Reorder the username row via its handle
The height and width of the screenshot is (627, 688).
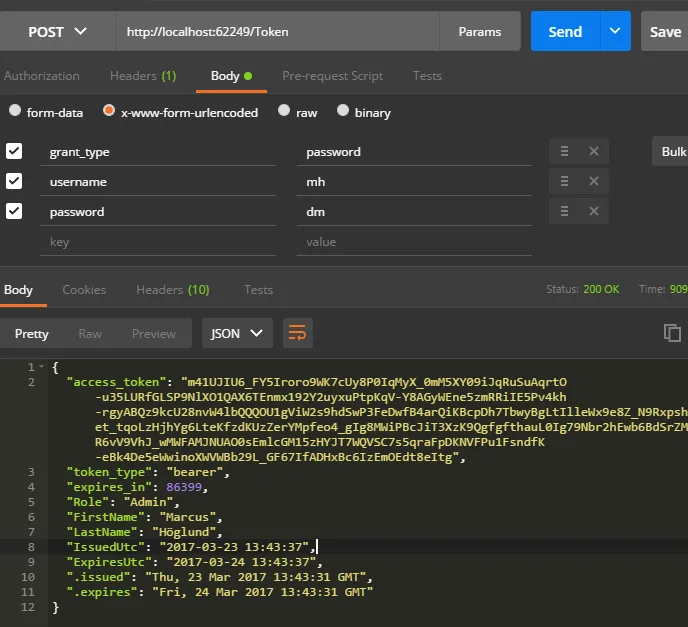click(x=564, y=181)
